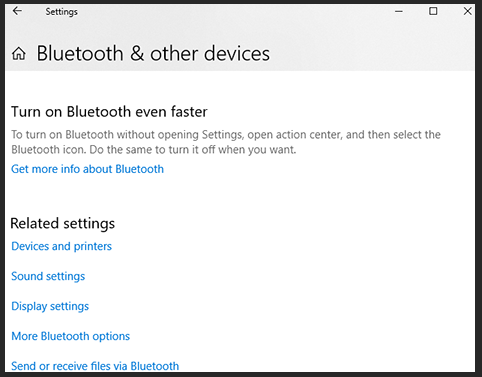Screen dimensions: 482x377
Task: Minimize the Settings window
Action: coord(399,11)
